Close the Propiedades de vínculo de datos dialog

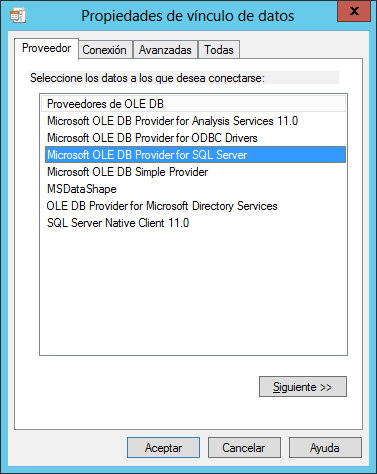coord(354,12)
